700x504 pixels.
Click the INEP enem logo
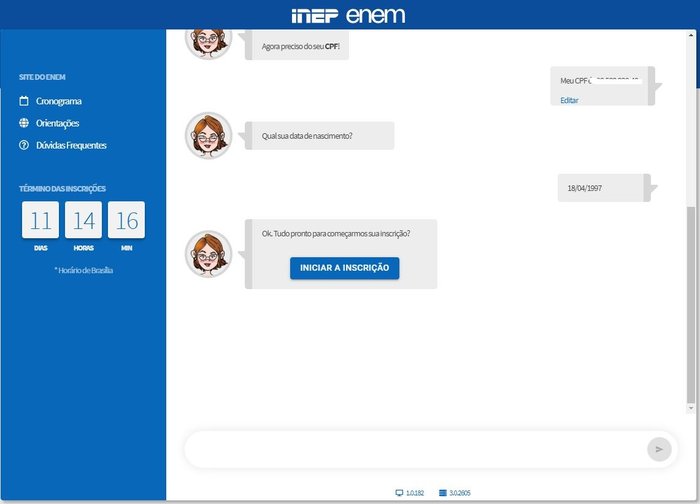348,16
